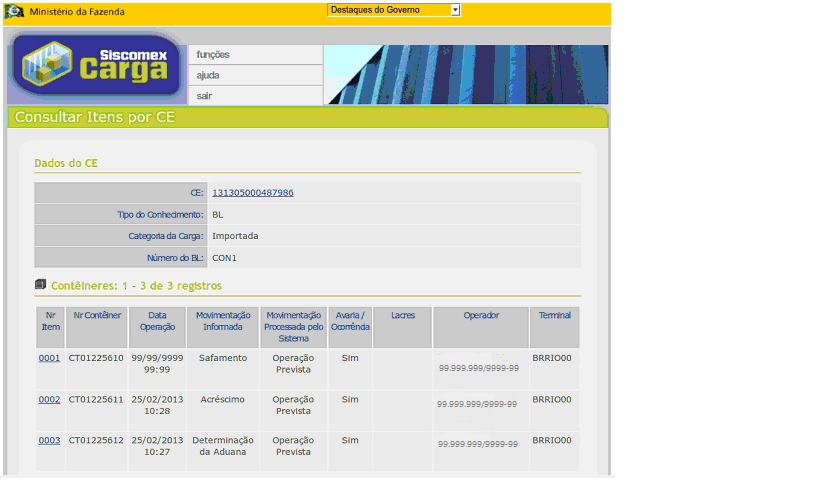Open item 0001 link

pyautogui.click(x=49, y=358)
